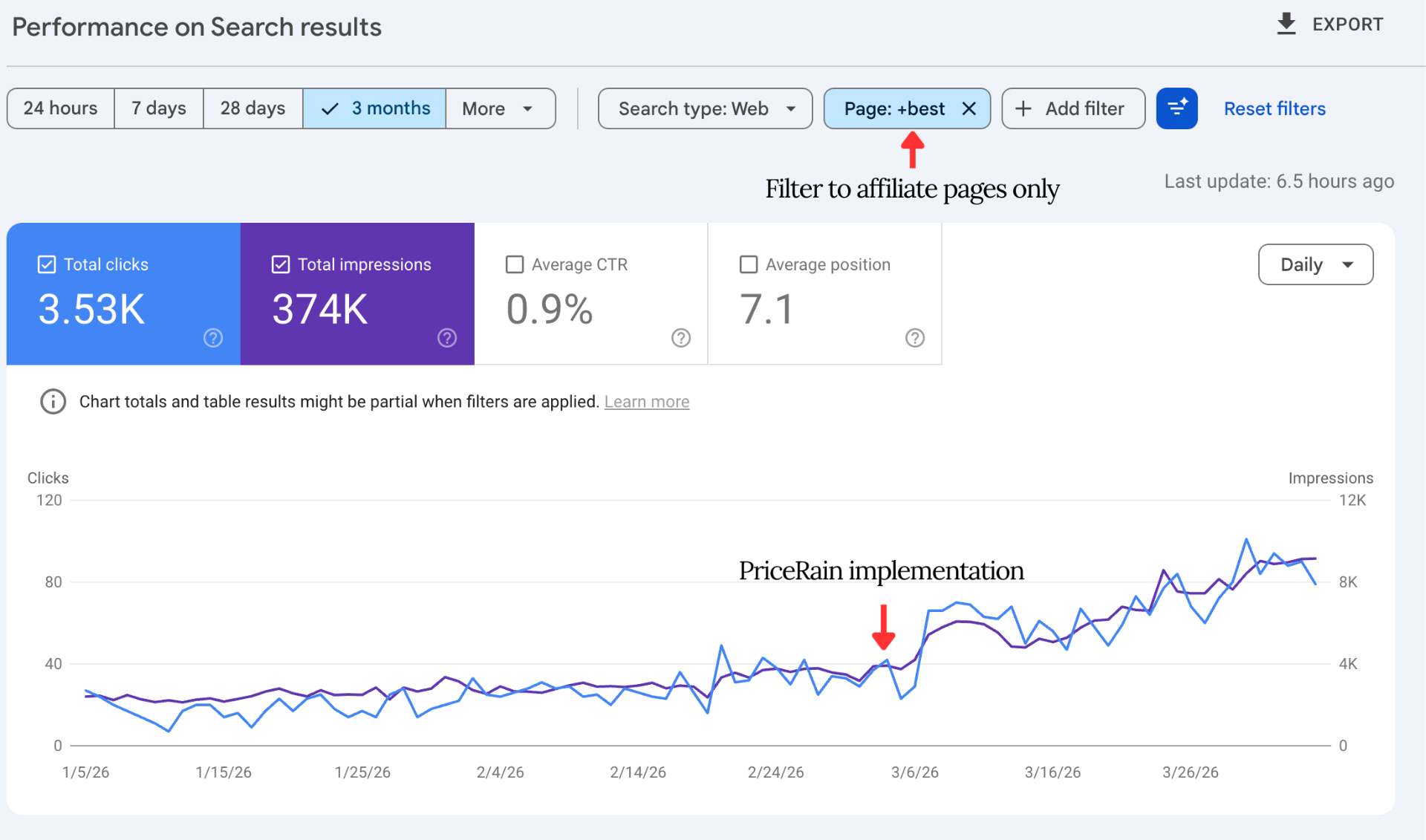Click the 12K impressions axis label
Image resolution: width=1426 pixels, height=840 pixels.
click(1352, 501)
